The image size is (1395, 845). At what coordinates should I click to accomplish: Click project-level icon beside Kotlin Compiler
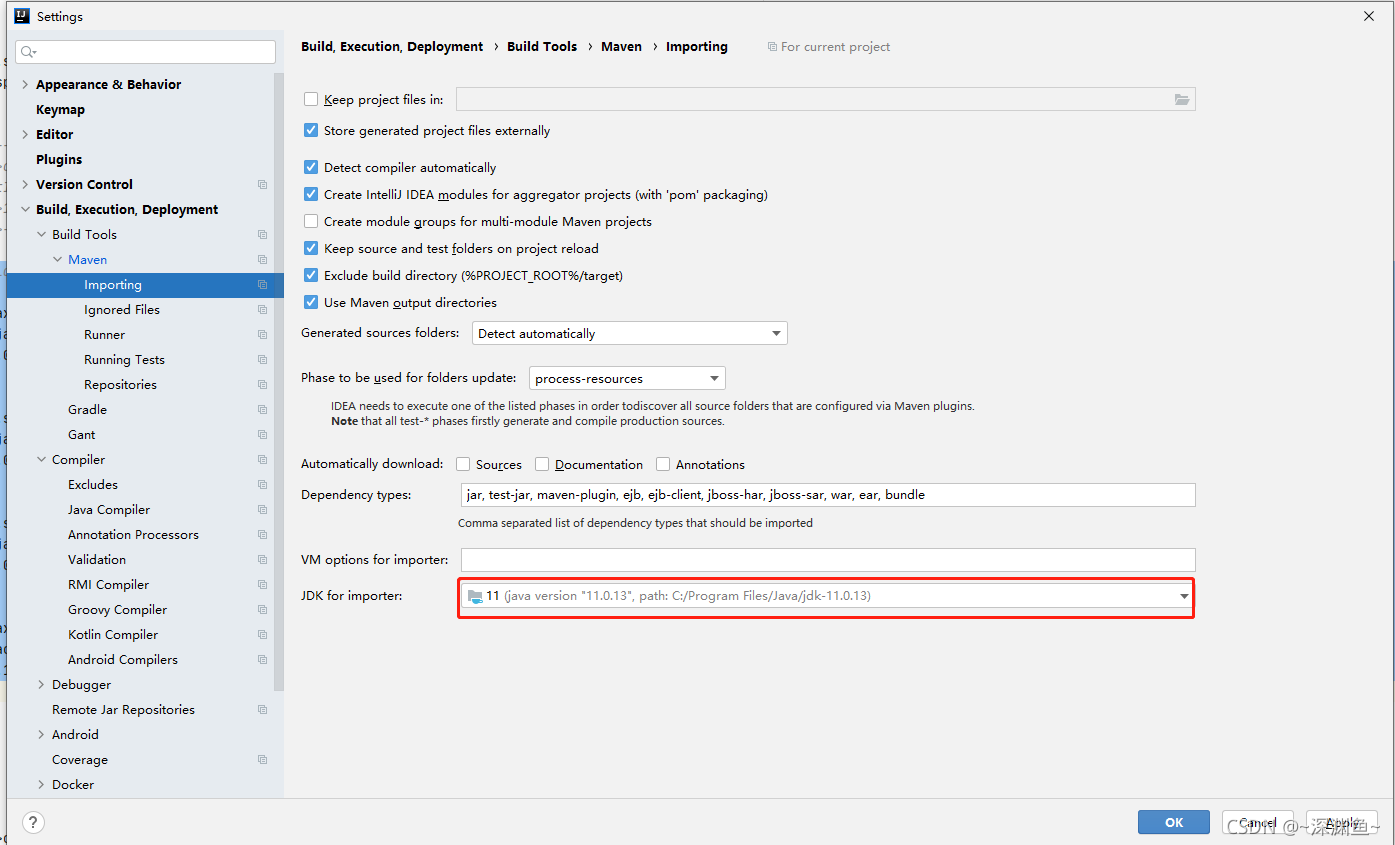coord(262,634)
